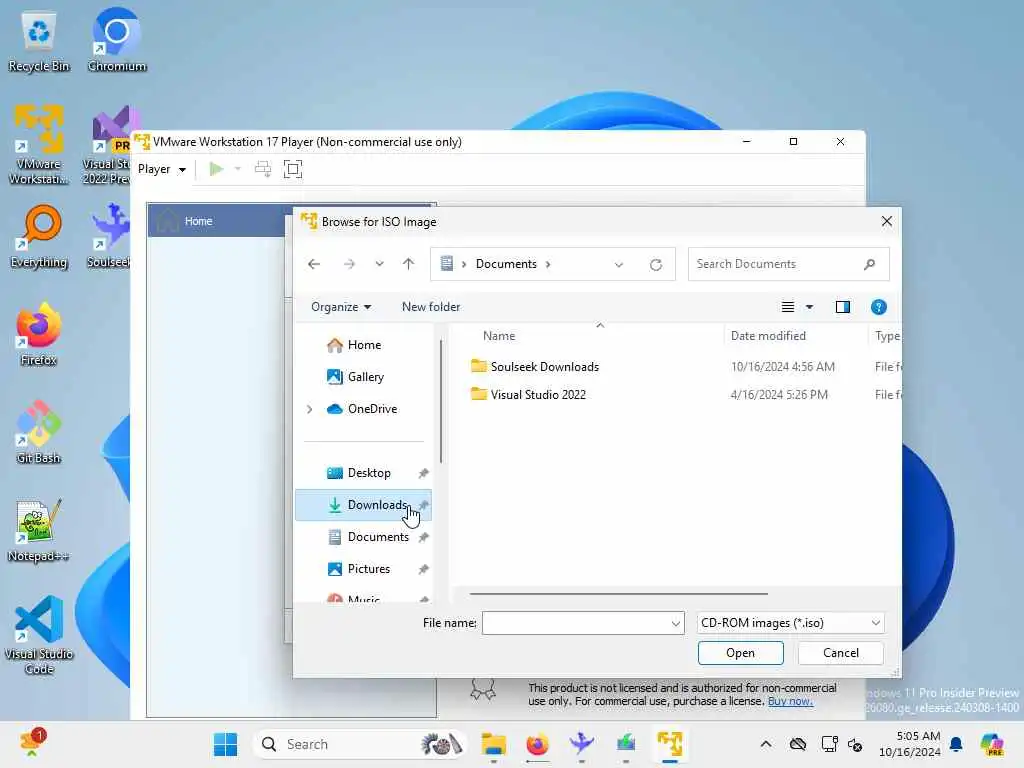The image size is (1024, 768).
Task: Open File Explorer from the taskbar
Action: point(494,744)
